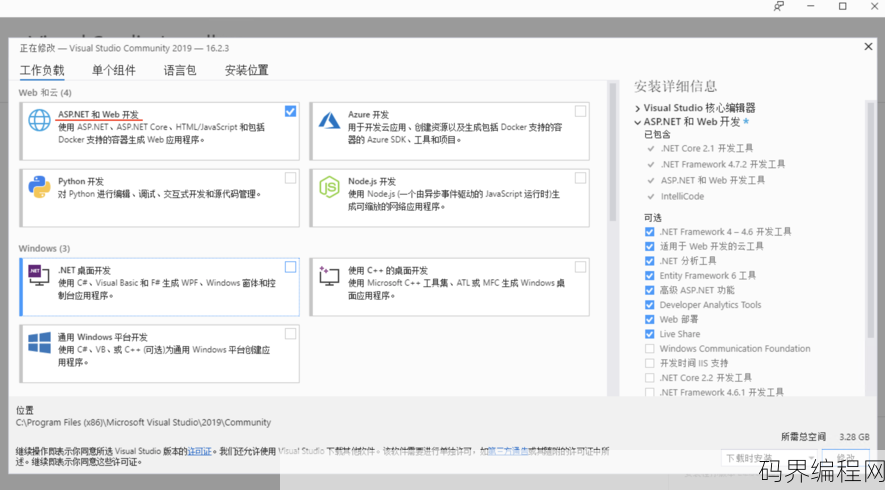
Task: Expand Visual Studio 核心编辑器 details
Action: click(637, 108)
